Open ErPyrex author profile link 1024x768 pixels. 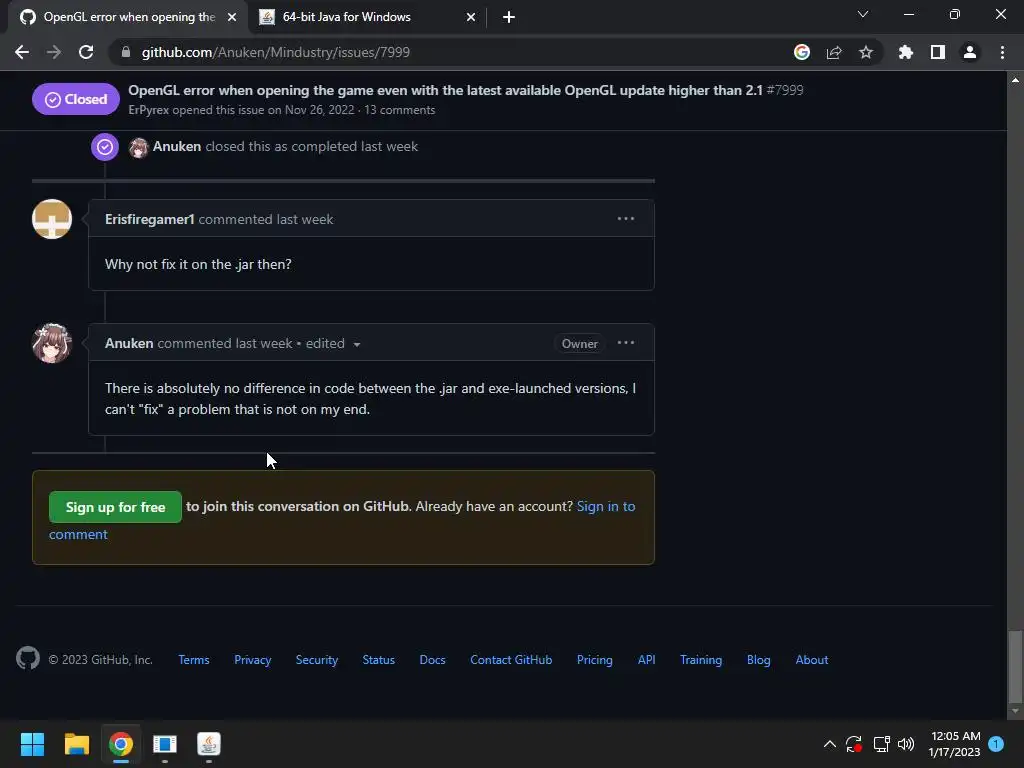click(148, 110)
